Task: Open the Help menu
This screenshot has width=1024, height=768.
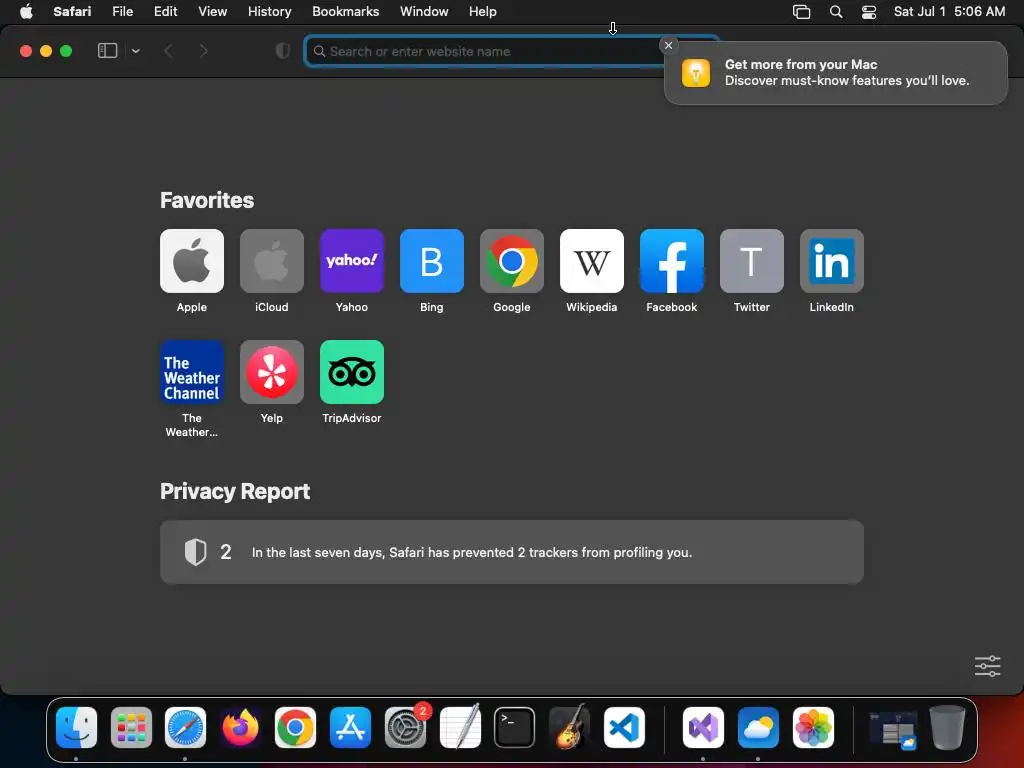Action: tap(483, 11)
